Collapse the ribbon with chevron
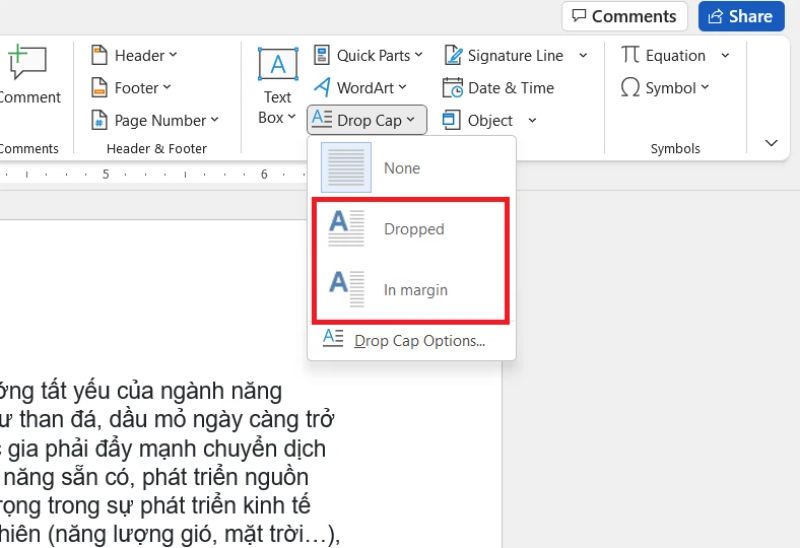The height and width of the screenshot is (548, 800). [771, 143]
